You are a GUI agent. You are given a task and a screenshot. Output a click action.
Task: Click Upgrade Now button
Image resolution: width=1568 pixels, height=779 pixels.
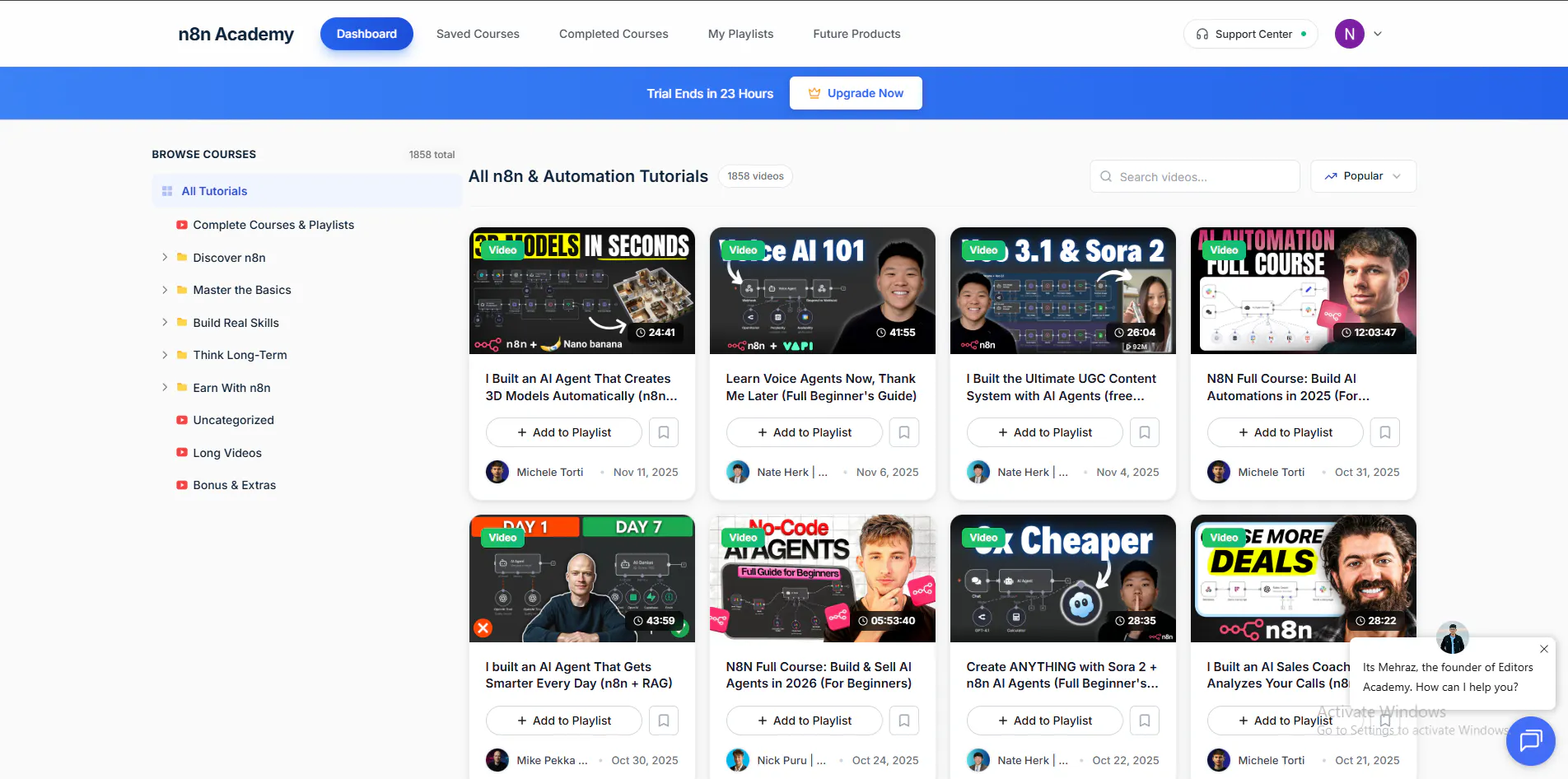tap(856, 93)
